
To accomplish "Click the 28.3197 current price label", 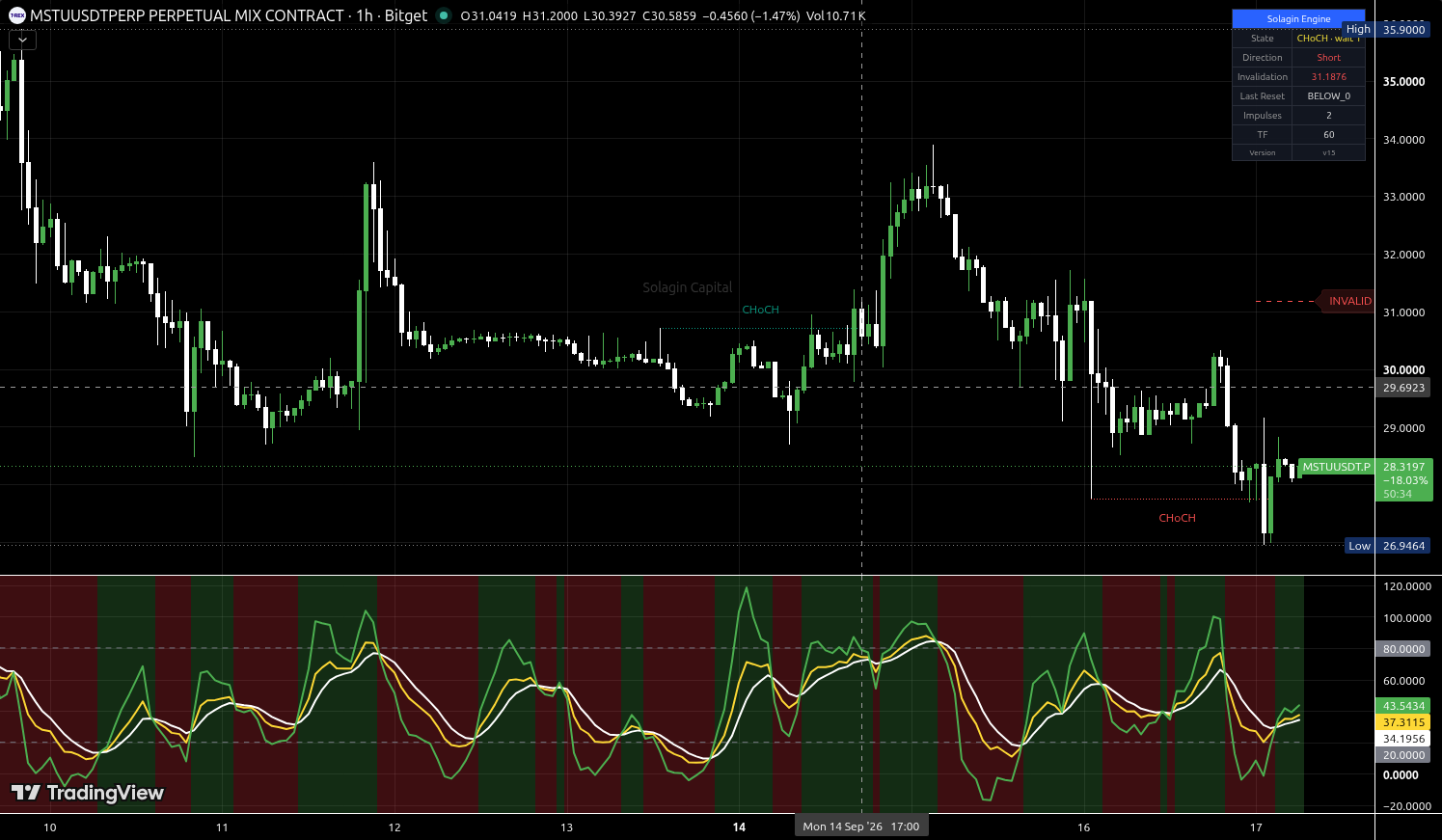I will coord(1403,467).
